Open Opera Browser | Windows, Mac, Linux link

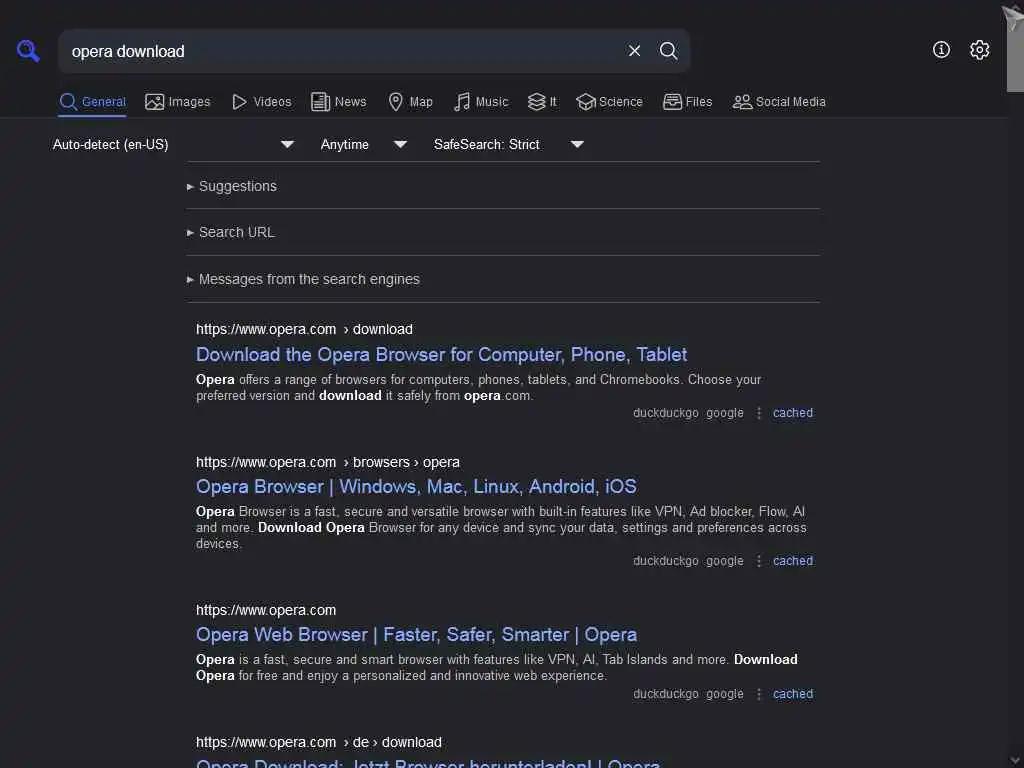pos(416,487)
